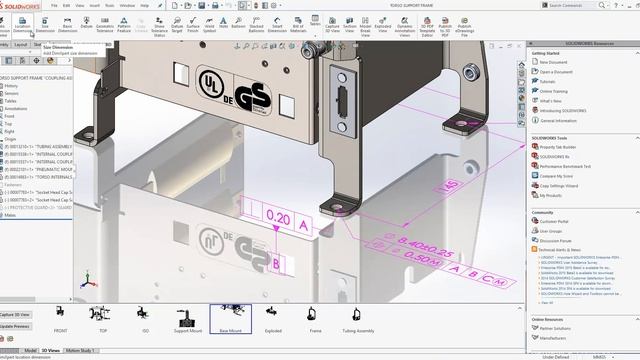Select the Exploded 3D view thumbnail
The height and width of the screenshot is (360, 640).
(x=273, y=319)
